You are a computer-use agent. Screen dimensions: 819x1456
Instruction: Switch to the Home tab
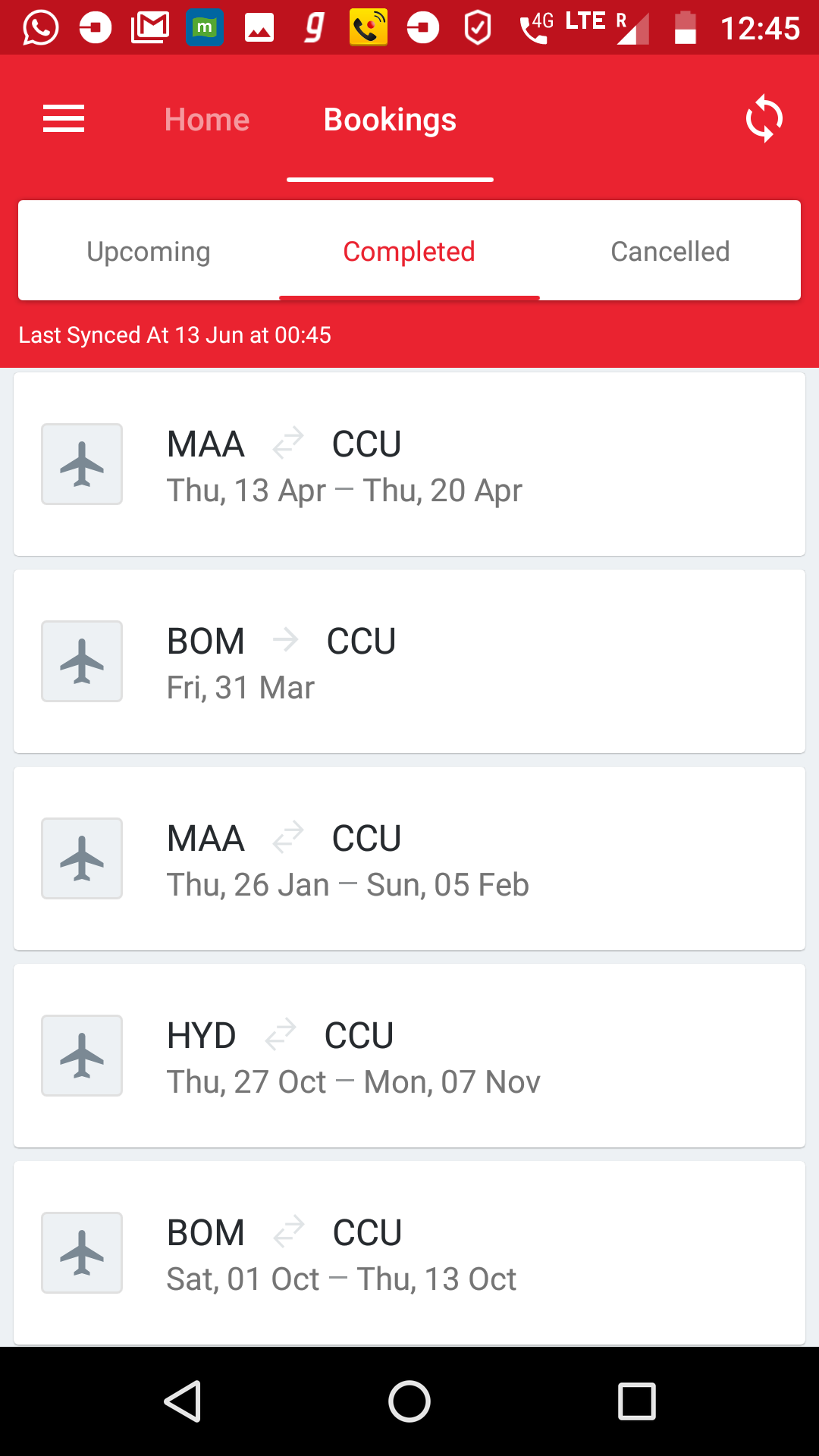click(207, 120)
